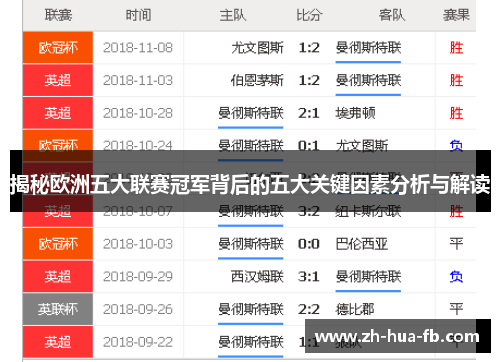The image size is (500, 362).
Task: Open home team 曼彻斯特联 in the 2018-09-26 row
Action: pyautogui.click(x=251, y=310)
